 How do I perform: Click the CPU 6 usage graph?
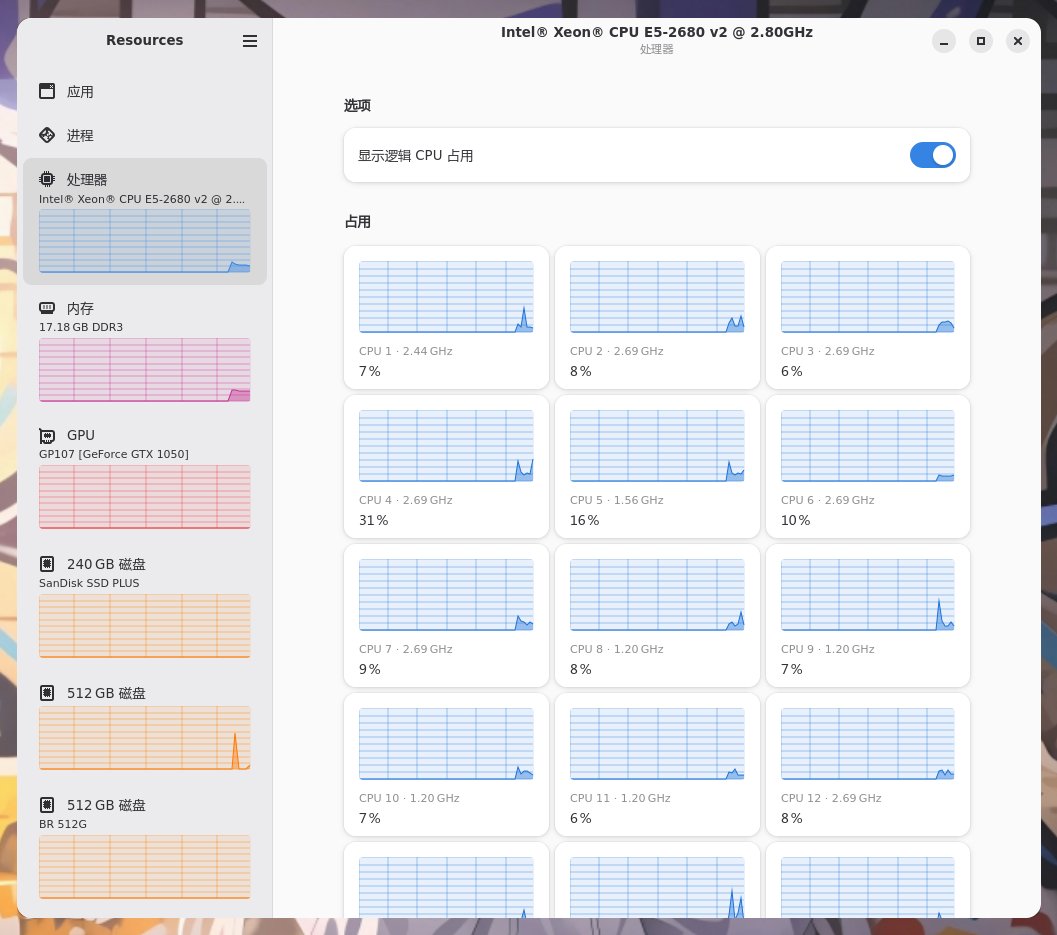click(868, 446)
